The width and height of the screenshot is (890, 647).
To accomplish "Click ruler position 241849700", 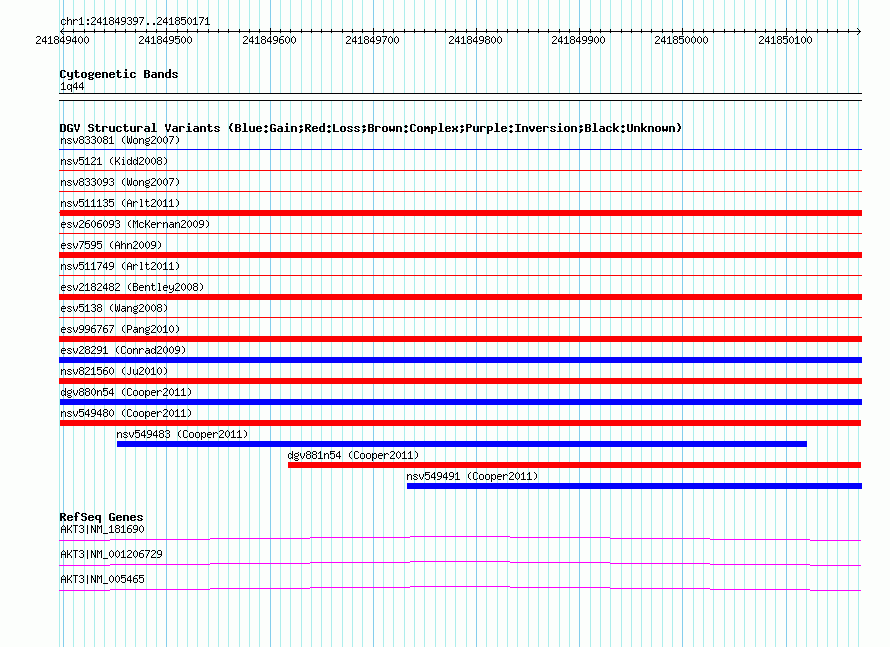I will 372,40.
